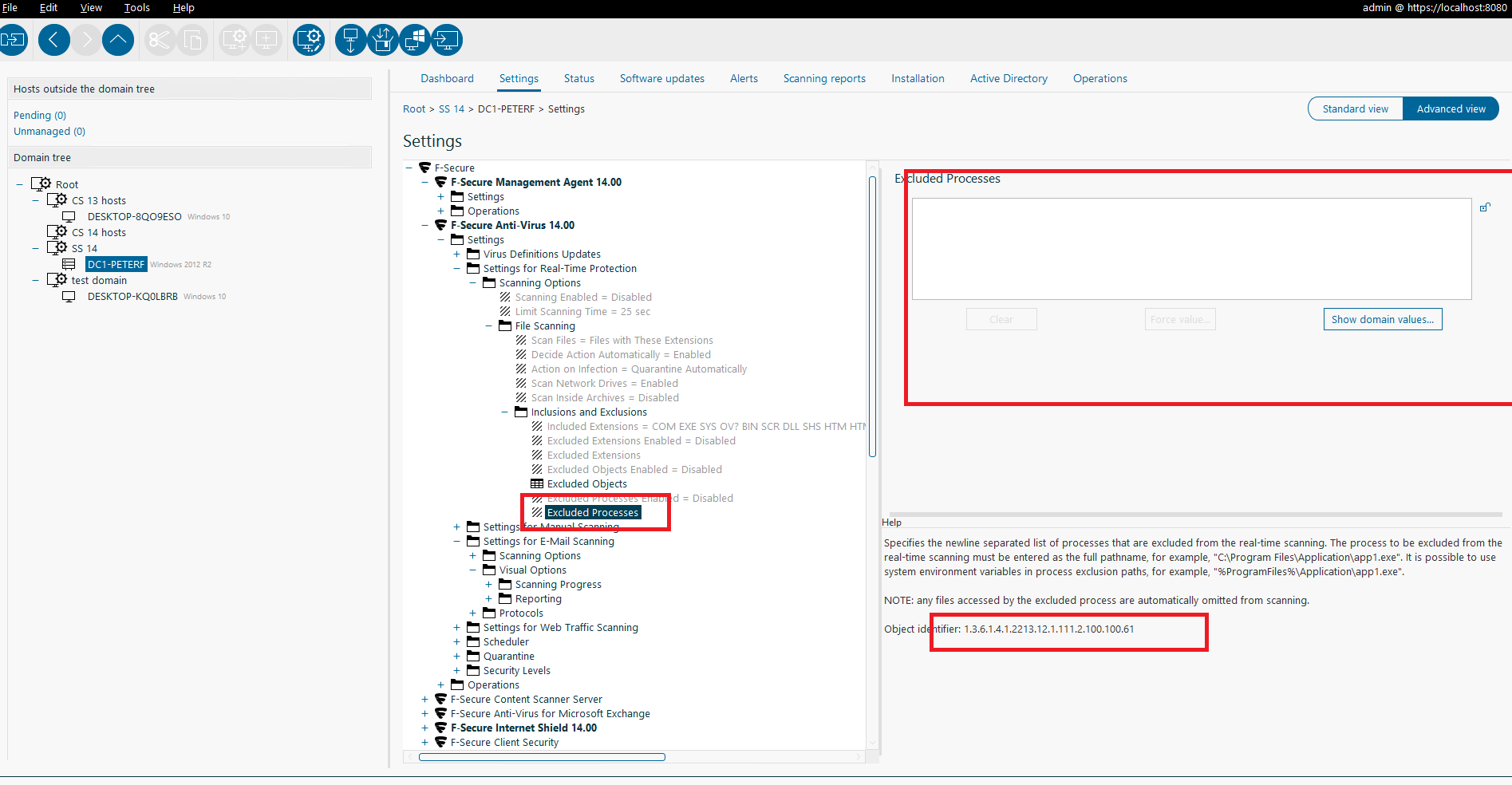Screen dimensions: 1512x785
Task: Go forward with the right arrow button
Action: [x=86, y=39]
